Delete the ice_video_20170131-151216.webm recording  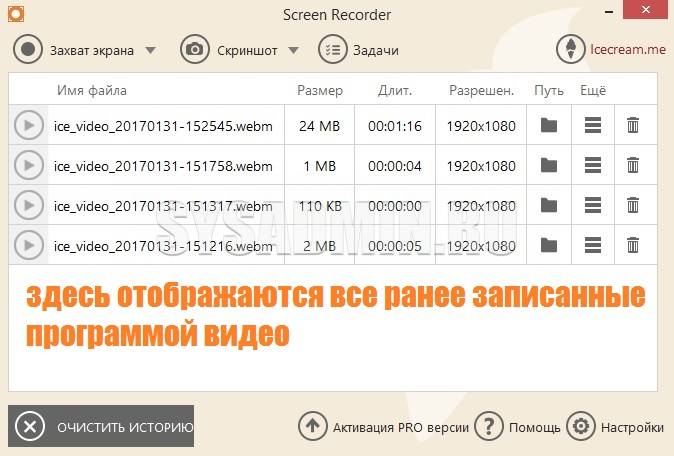click(632, 245)
